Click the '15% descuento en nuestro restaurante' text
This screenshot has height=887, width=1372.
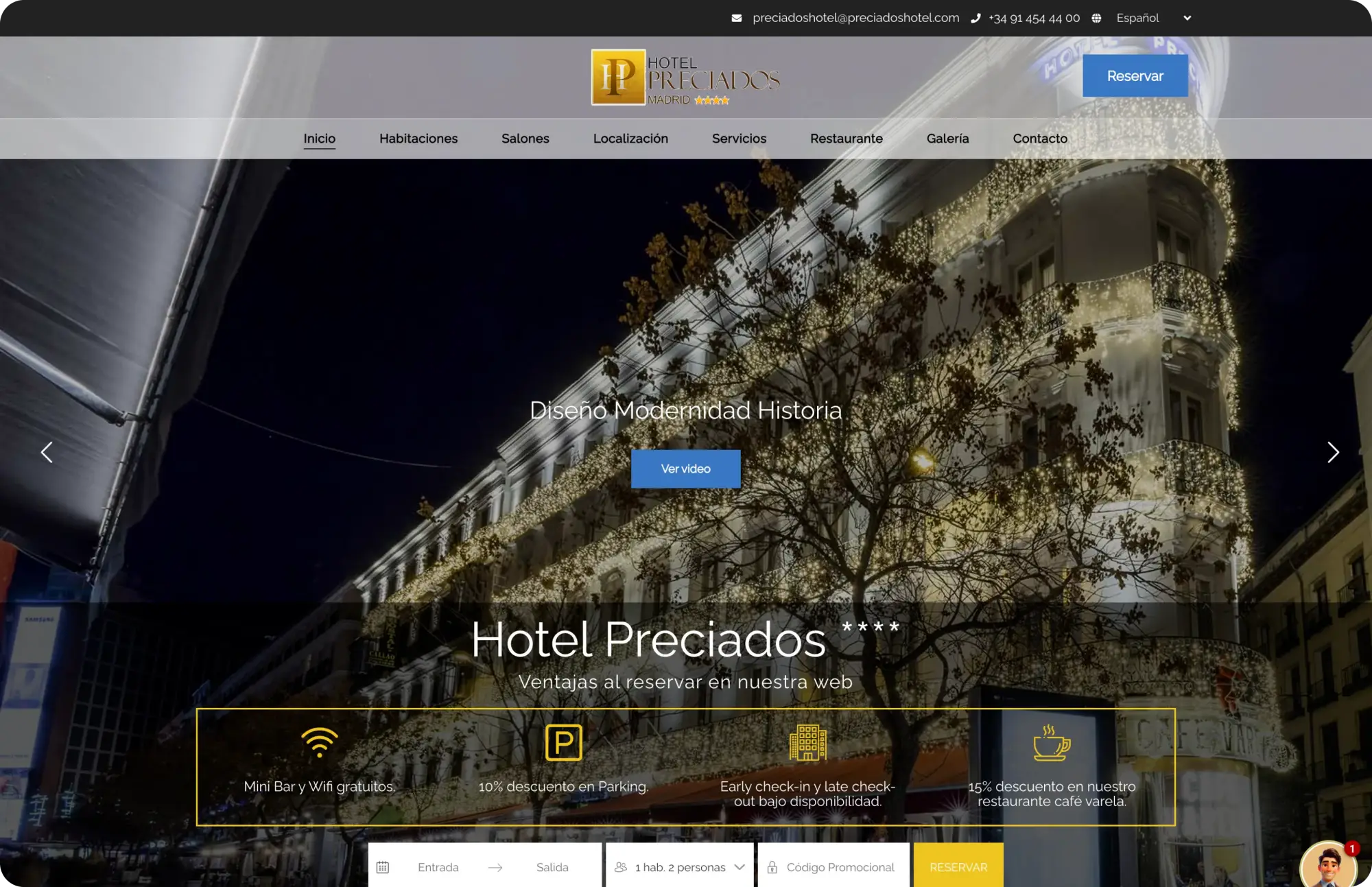tap(1052, 794)
